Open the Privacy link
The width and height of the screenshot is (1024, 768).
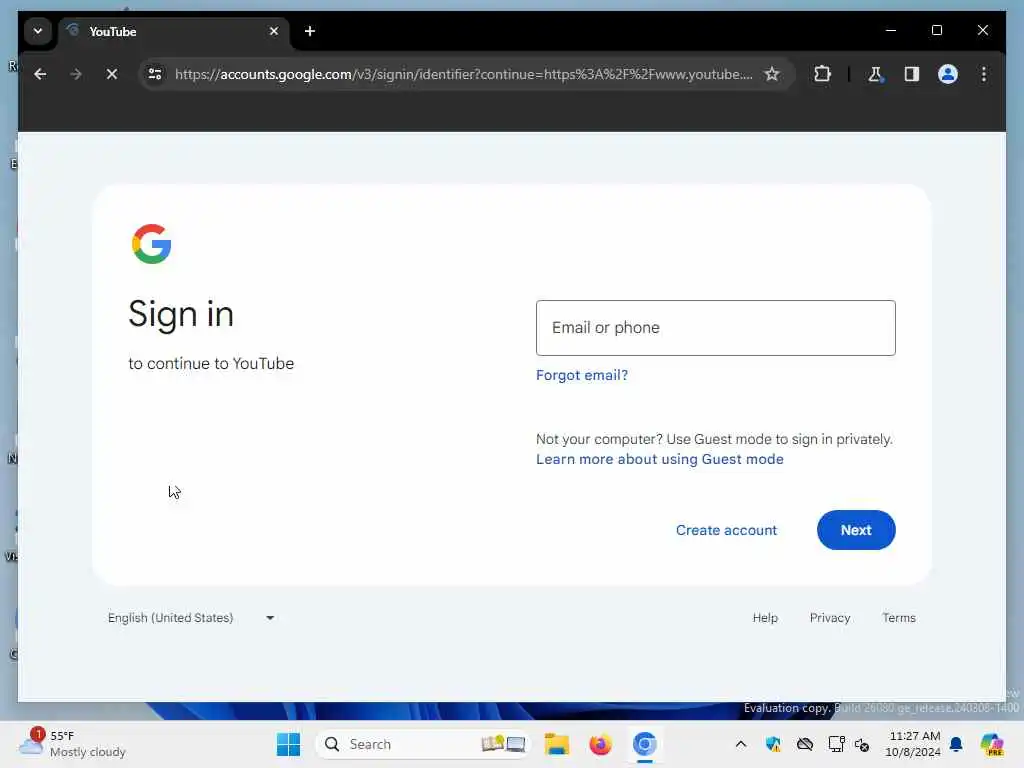pyautogui.click(x=829, y=618)
